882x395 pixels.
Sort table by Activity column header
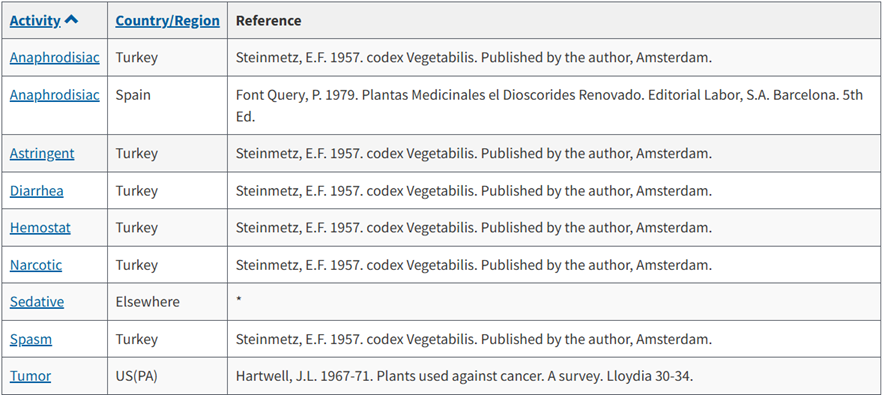pos(35,21)
